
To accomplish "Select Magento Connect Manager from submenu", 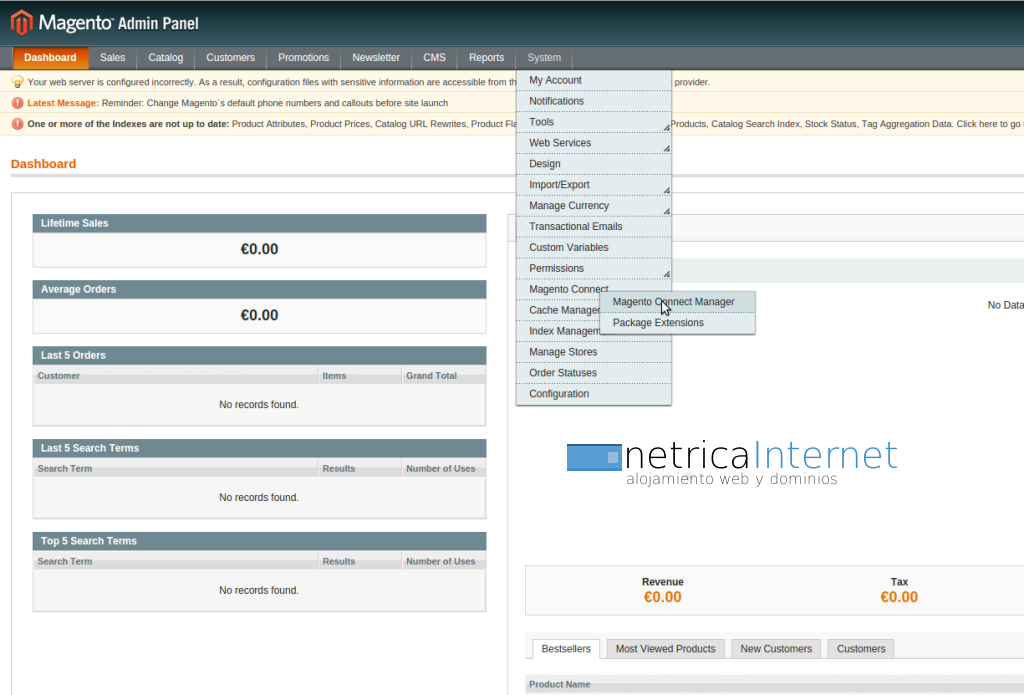I will [x=673, y=302].
